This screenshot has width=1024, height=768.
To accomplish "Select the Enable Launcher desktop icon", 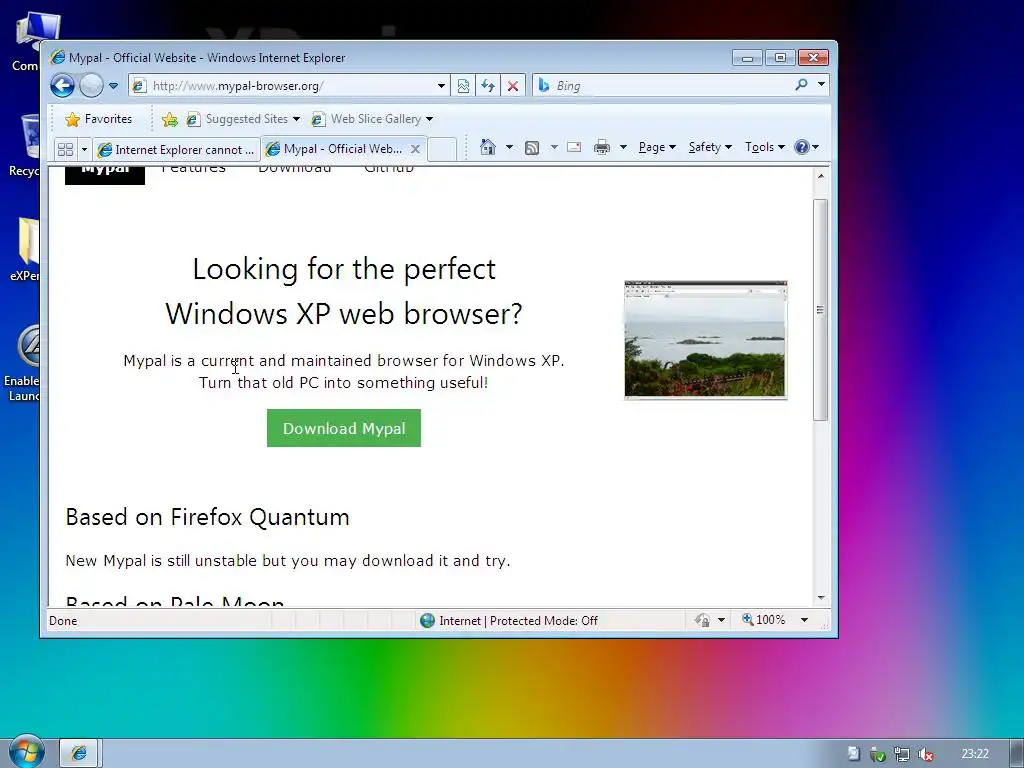I will (x=22, y=364).
